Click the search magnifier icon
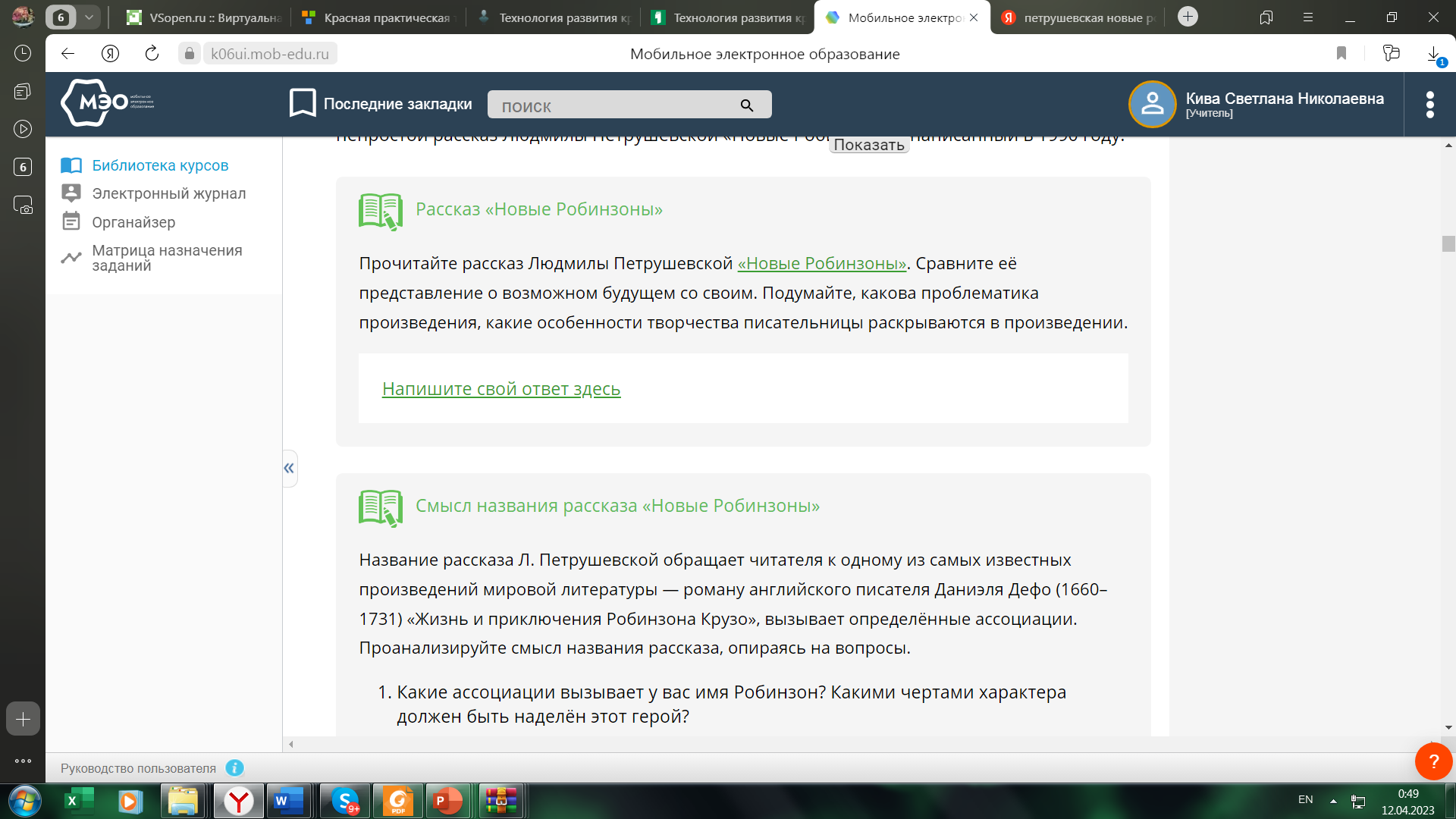1456x819 pixels. click(747, 105)
